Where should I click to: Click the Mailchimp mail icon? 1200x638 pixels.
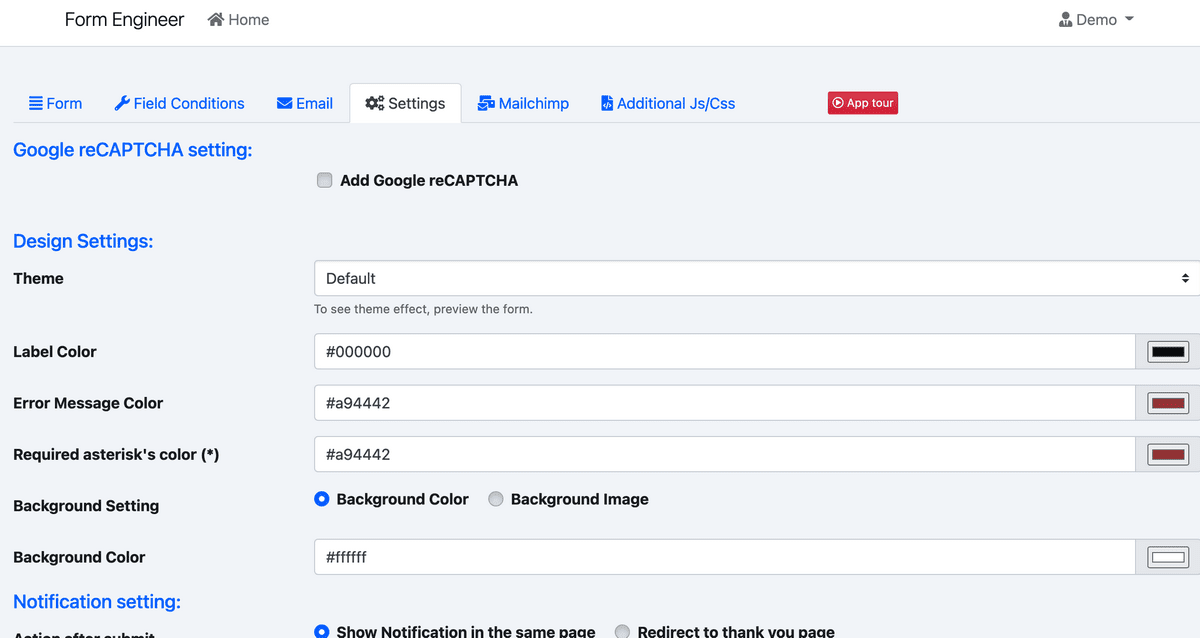coord(486,103)
